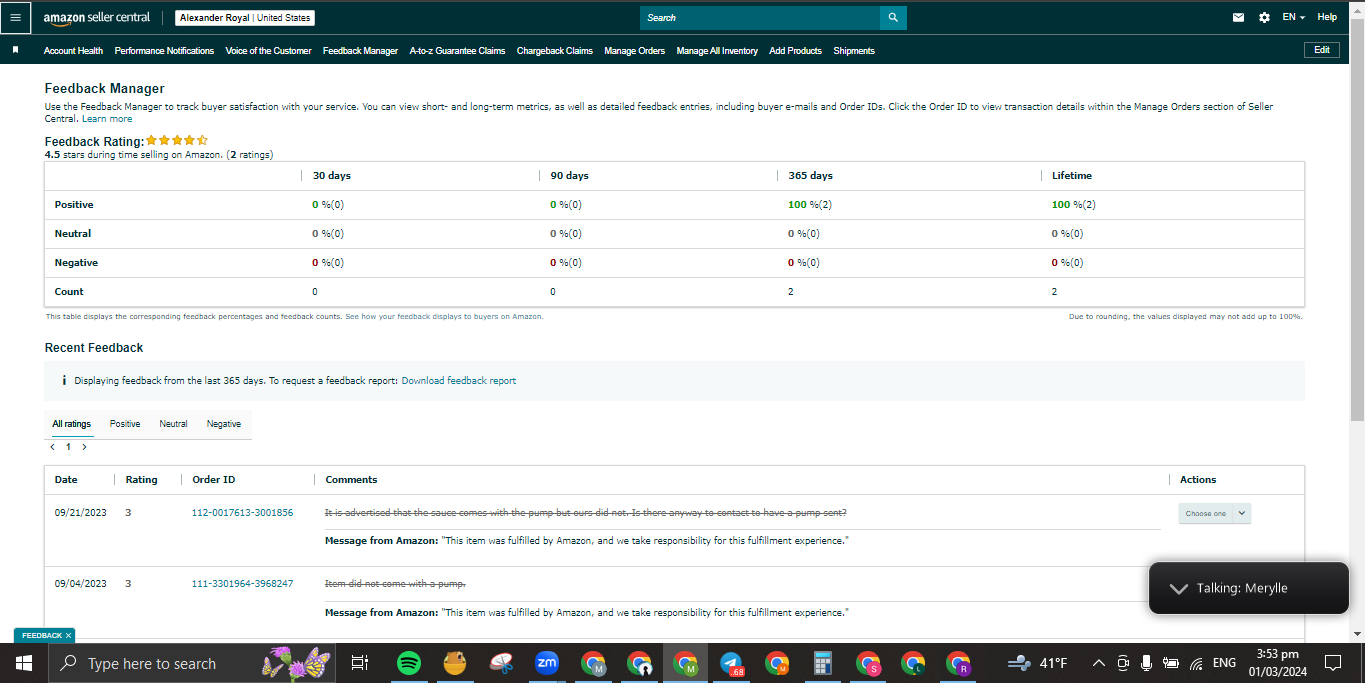Click the Download feedback report link
This screenshot has width=1365, height=683.
pos(459,381)
